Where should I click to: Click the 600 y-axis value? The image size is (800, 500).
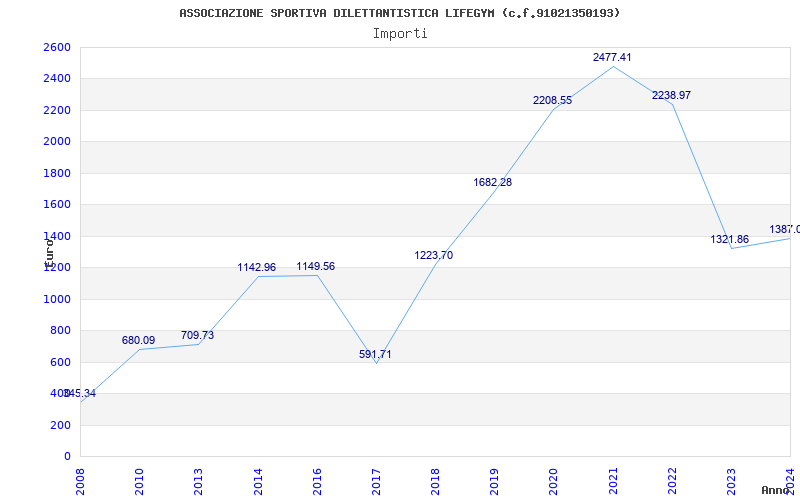point(60,362)
